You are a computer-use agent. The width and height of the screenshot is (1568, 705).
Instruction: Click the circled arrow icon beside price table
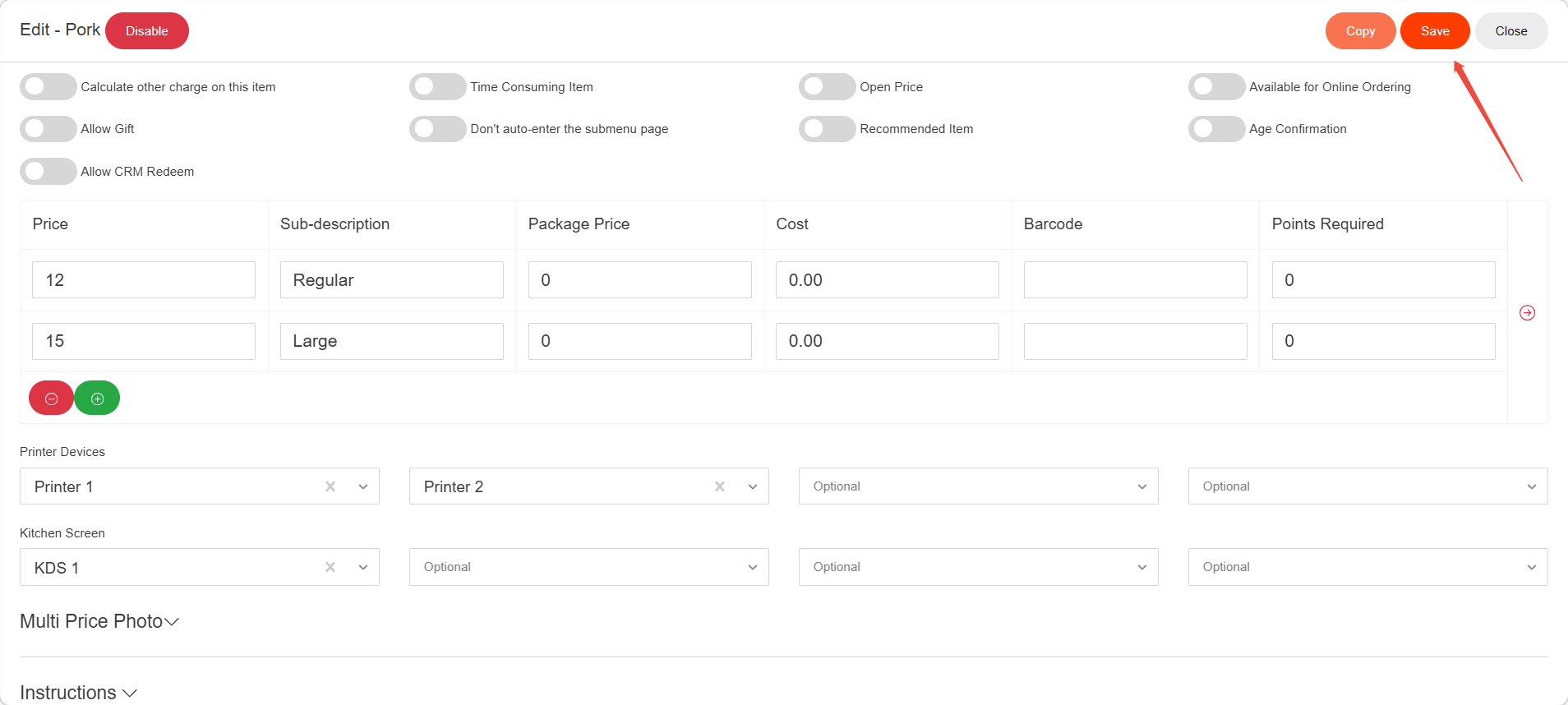(x=1527, y=313)
